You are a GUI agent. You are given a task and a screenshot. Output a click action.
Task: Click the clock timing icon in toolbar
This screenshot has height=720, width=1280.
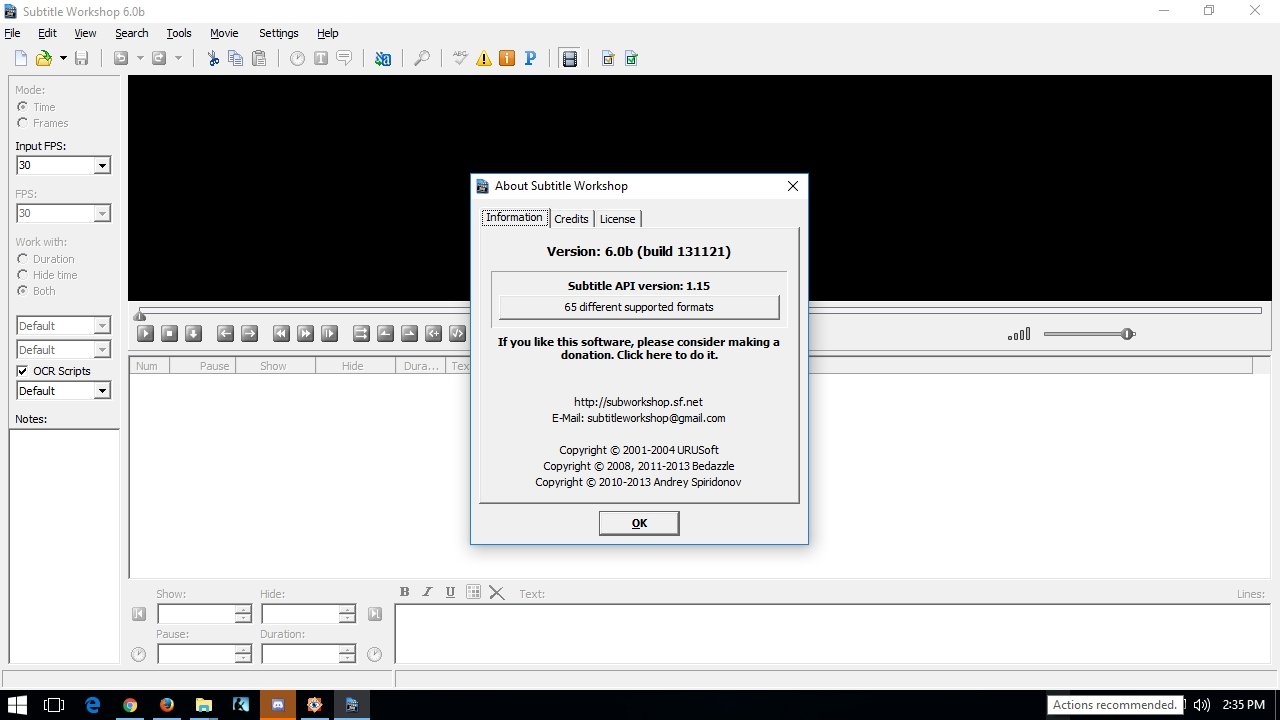[297, 58]
